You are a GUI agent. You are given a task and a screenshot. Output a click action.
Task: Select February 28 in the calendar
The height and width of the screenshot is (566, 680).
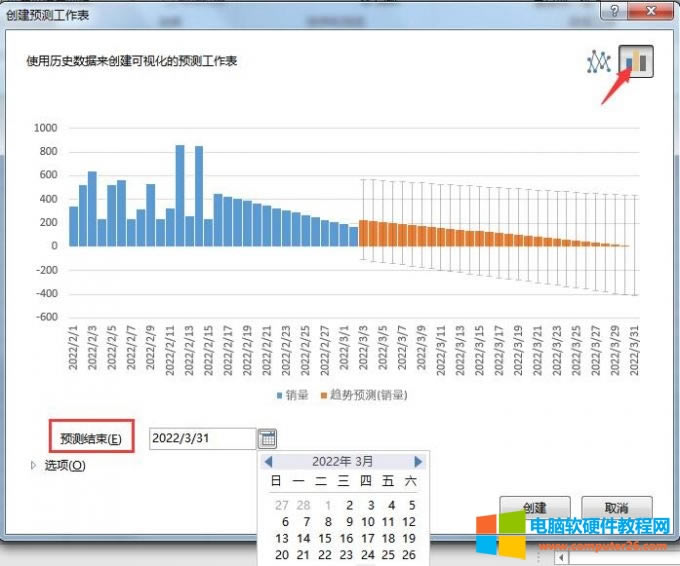tap(304, 505)
